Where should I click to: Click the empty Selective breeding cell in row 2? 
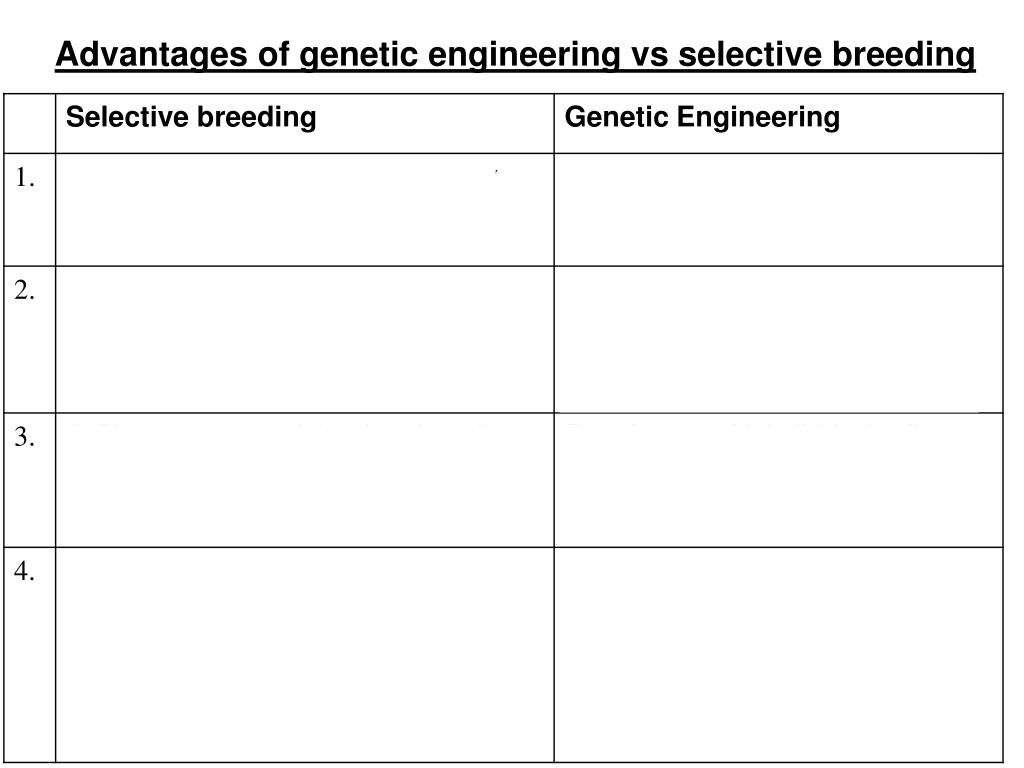click(305, 340)
